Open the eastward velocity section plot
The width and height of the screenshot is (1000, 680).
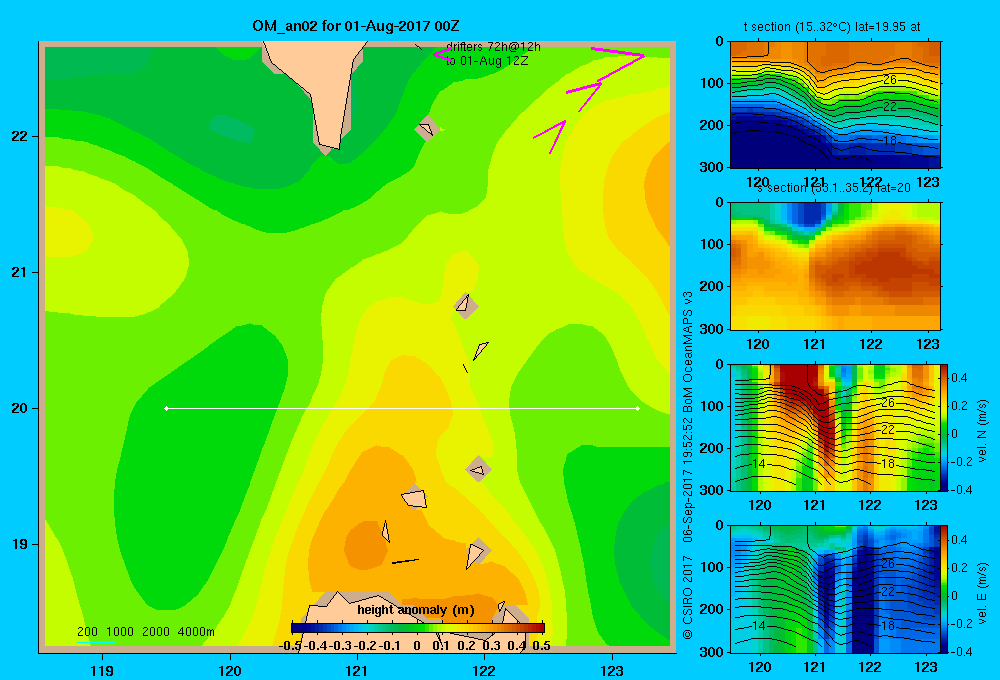pyautogui.click(x=835, y=589)
